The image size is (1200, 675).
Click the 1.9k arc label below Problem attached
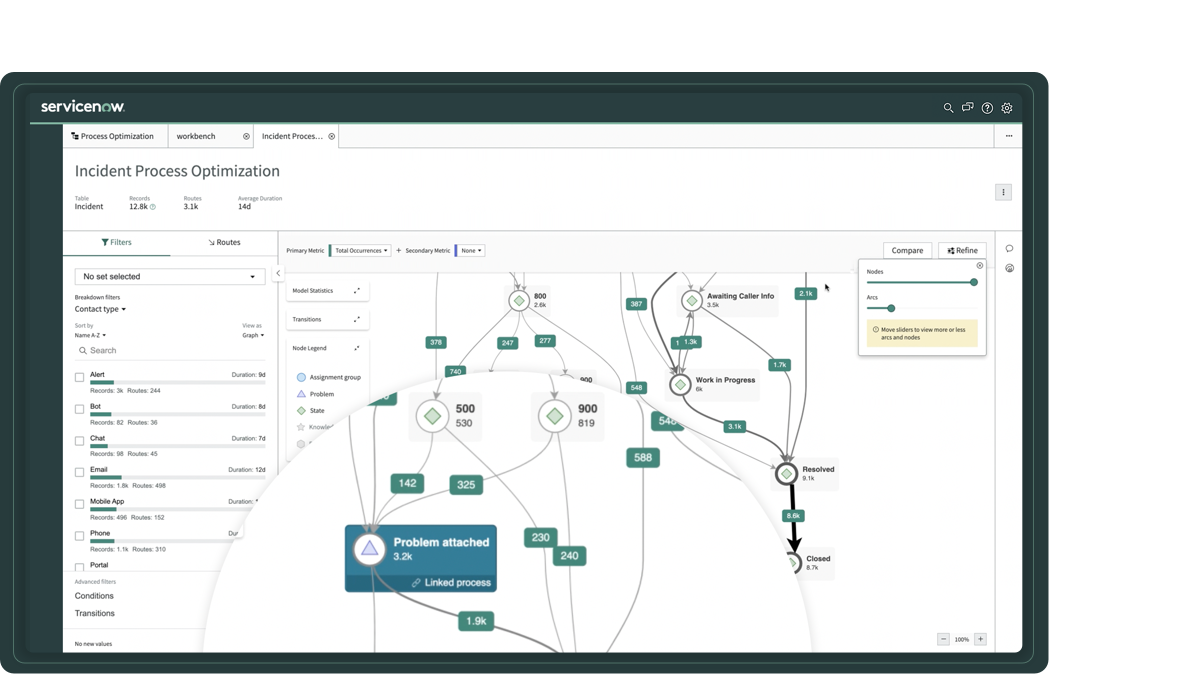click(477, 621)
